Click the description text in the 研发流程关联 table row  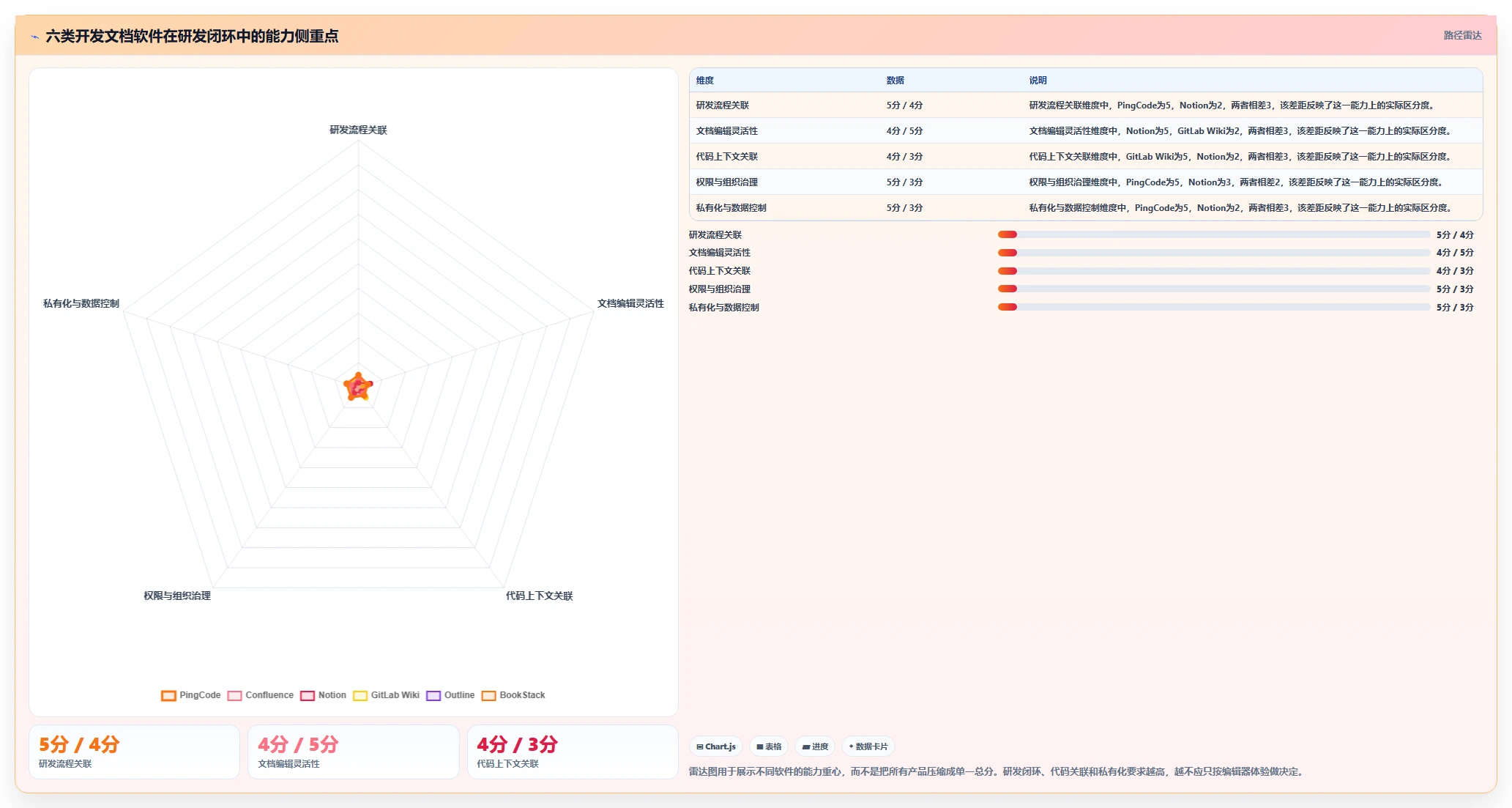(1232, 105)
